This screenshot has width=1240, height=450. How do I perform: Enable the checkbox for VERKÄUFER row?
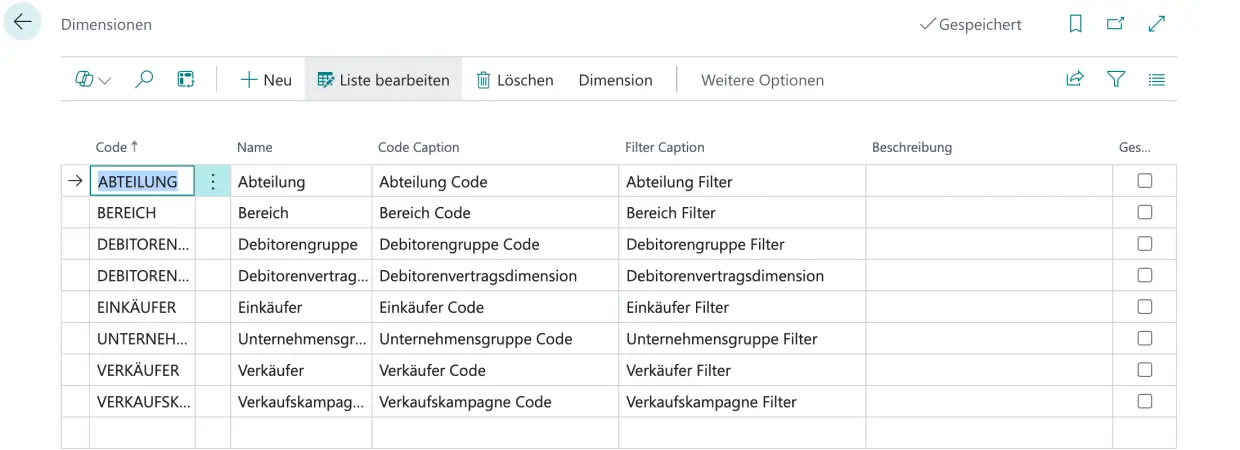(1145, 370)
